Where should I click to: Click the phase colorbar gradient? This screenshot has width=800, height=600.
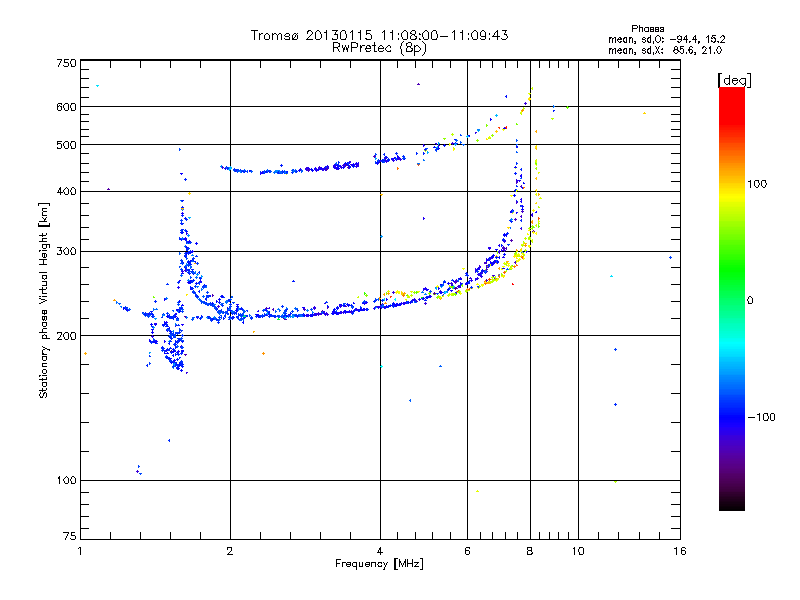[732, 299]
